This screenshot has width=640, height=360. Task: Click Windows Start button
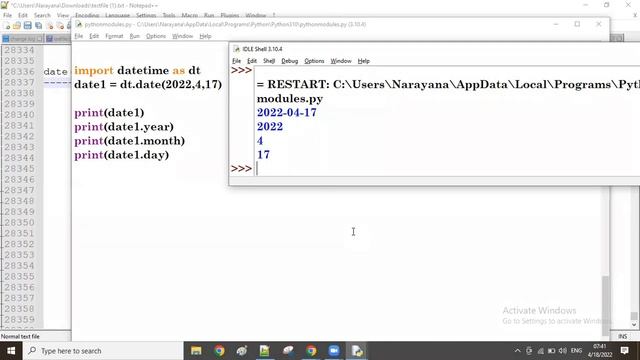11,351
